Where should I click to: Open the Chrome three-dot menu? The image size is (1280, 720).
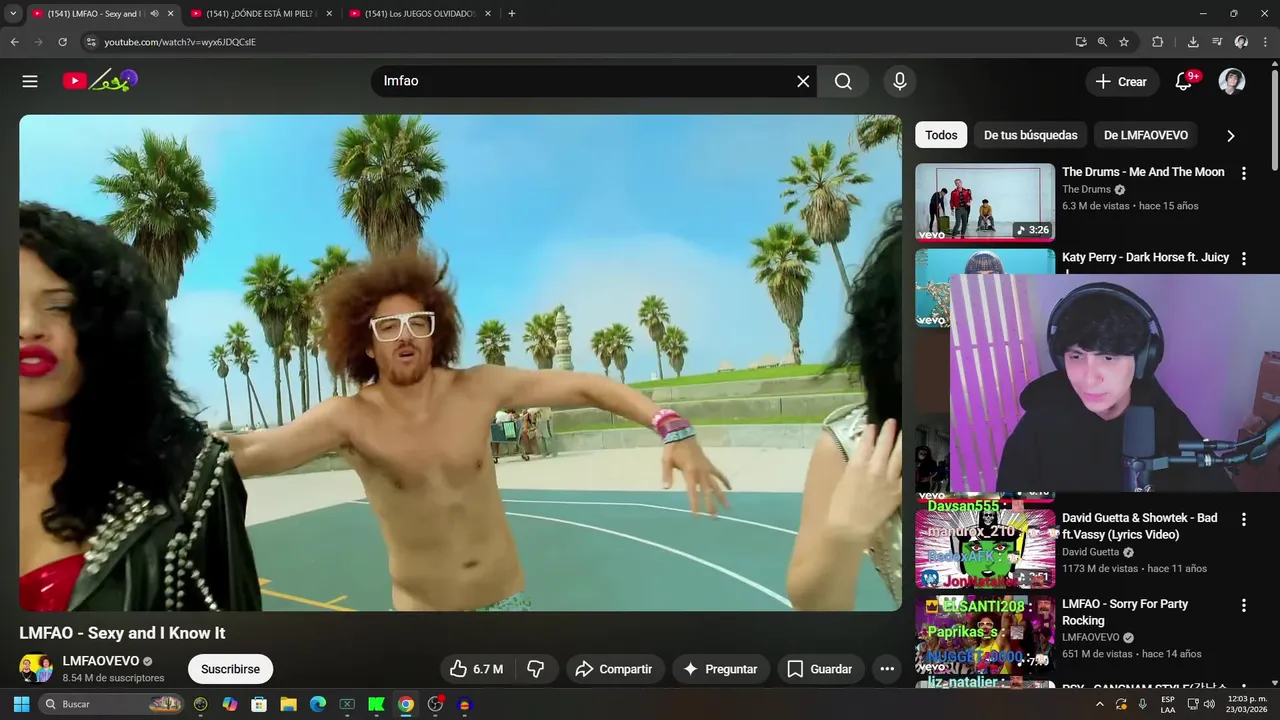click(x=1265, y=42)
